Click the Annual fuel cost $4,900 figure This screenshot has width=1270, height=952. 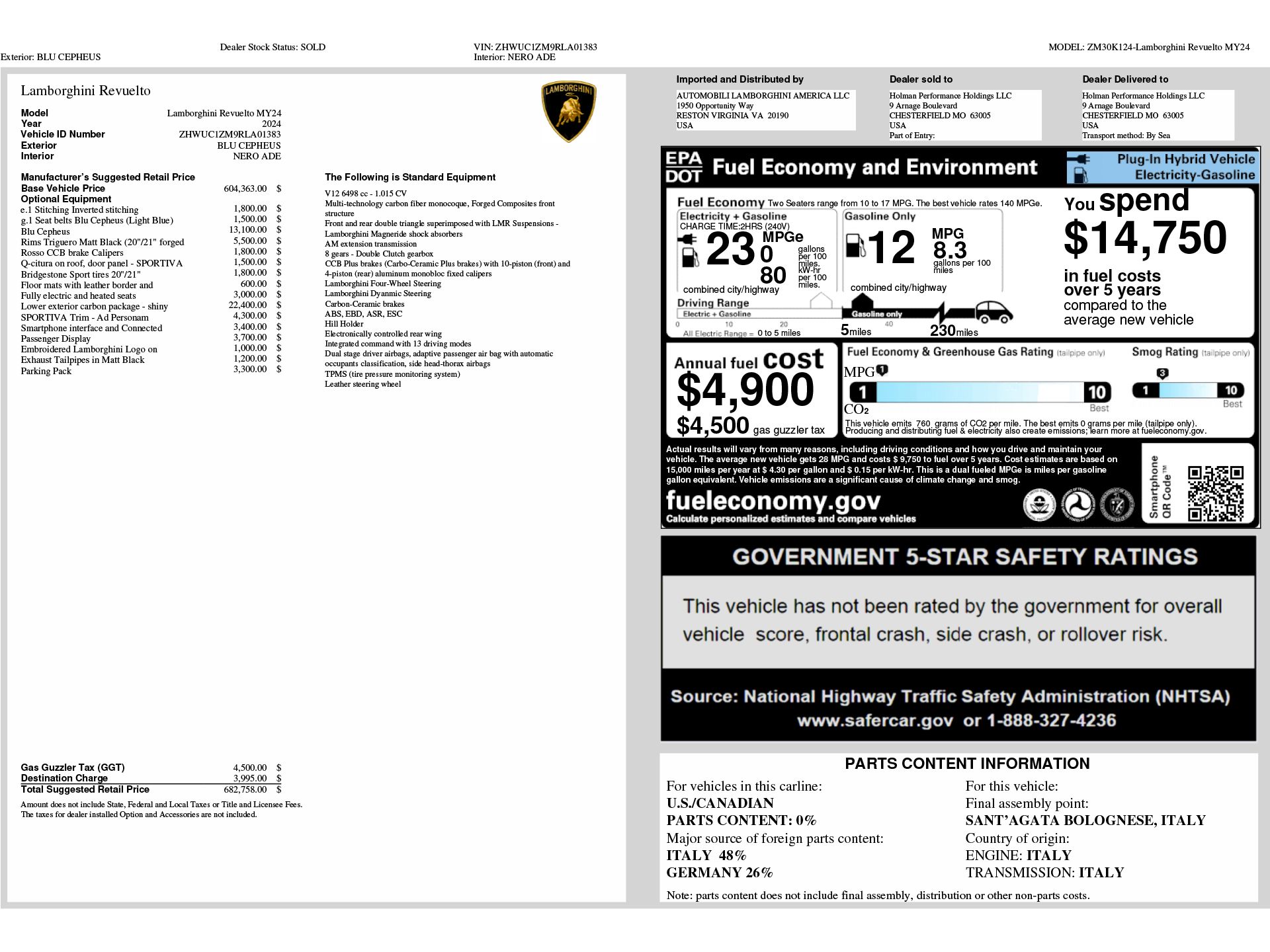744,390
